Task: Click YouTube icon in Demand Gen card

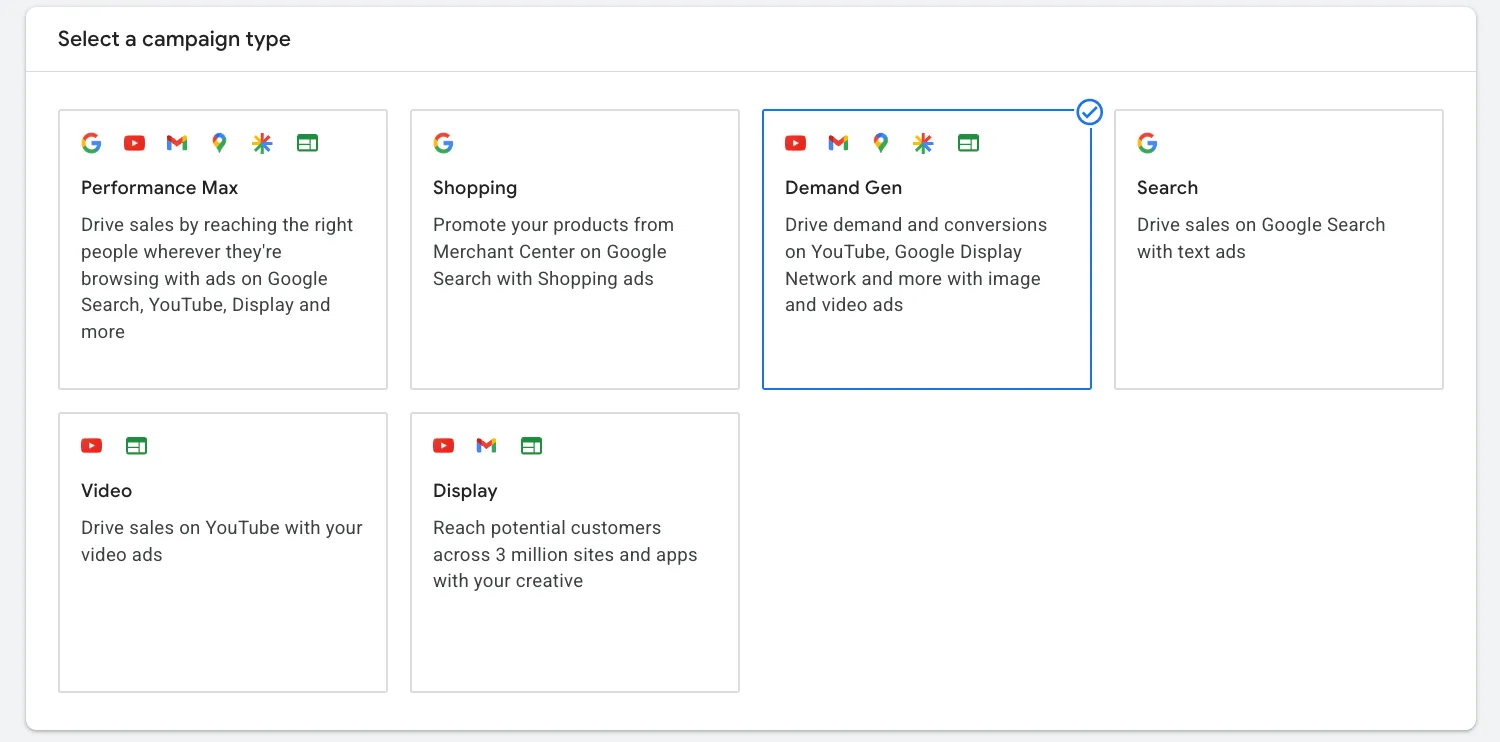Action: [x=795, y=143]
